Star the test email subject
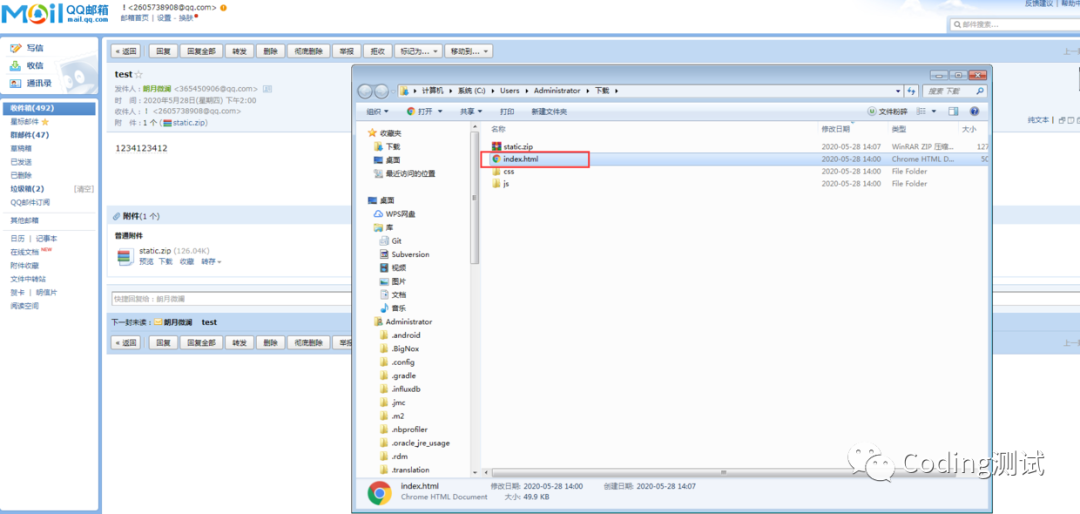The height and width of the screenshot is (514, 1080). pyautogui.click(x=138, y=74)
